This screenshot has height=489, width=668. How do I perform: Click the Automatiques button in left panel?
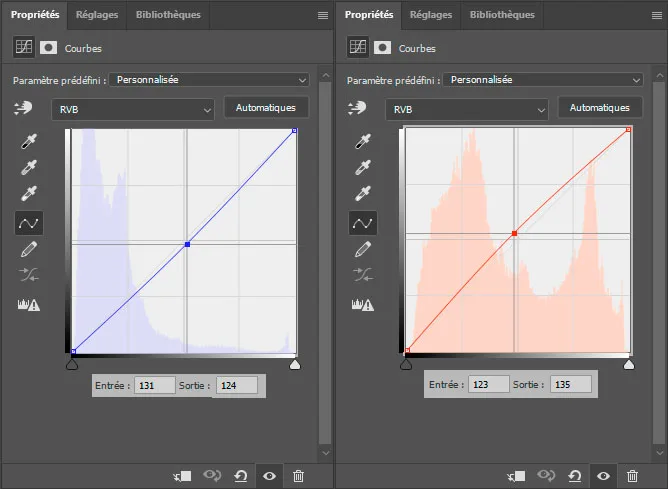pyautogui.click(x=266, y=107)
